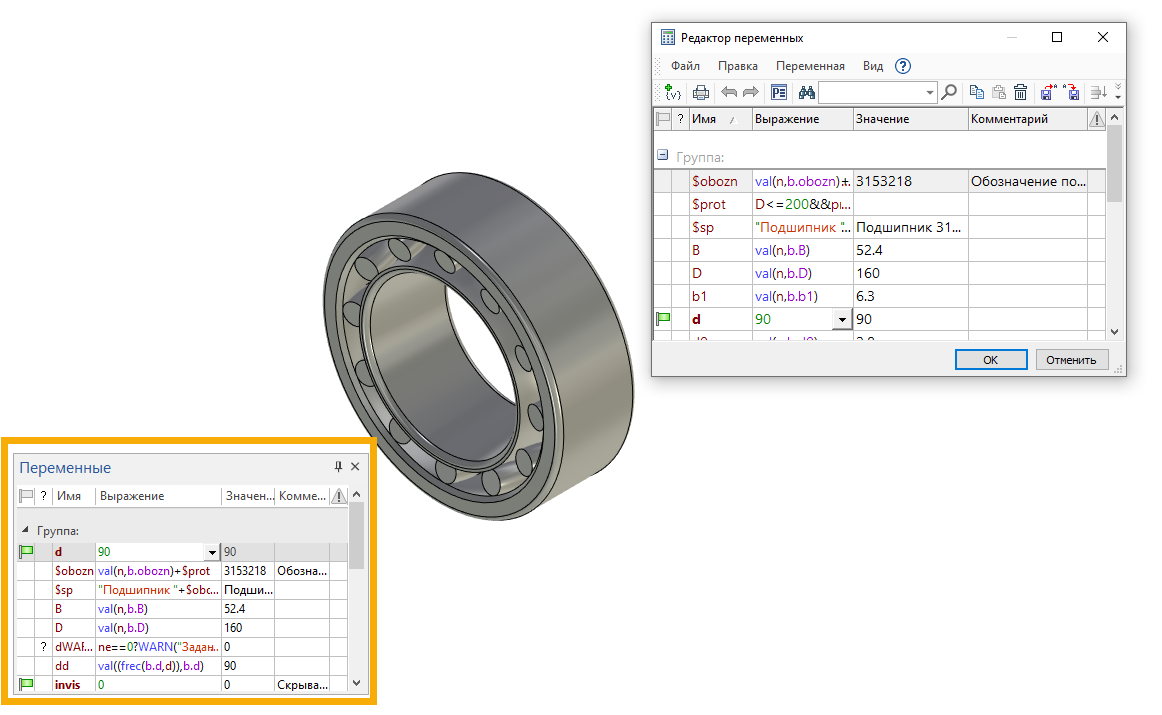Click the copy icon in editor toolbar
The height and width of the screenshot is (715, 1162).
(977, 92)
